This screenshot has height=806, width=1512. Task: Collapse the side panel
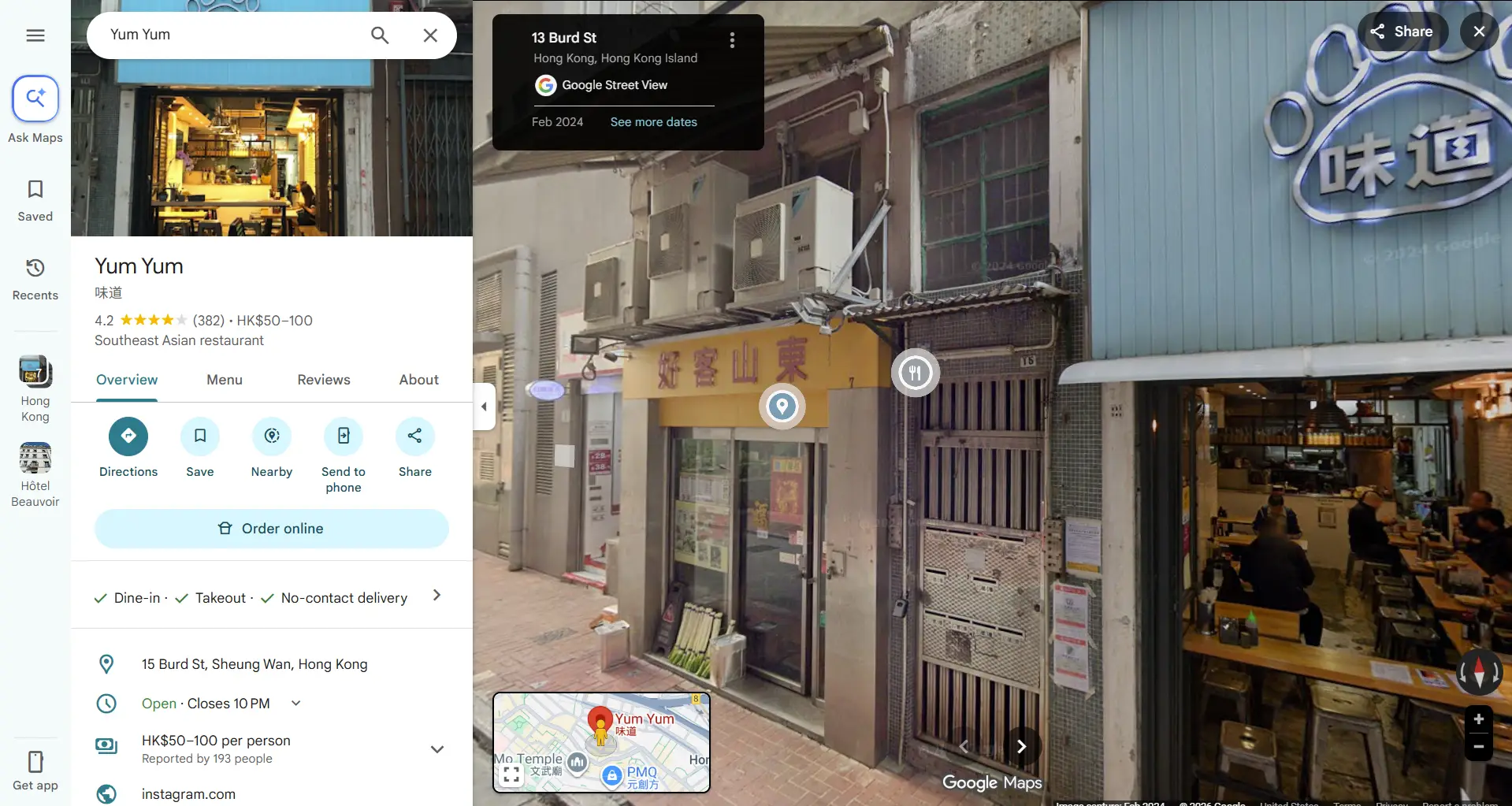[484, 407]
